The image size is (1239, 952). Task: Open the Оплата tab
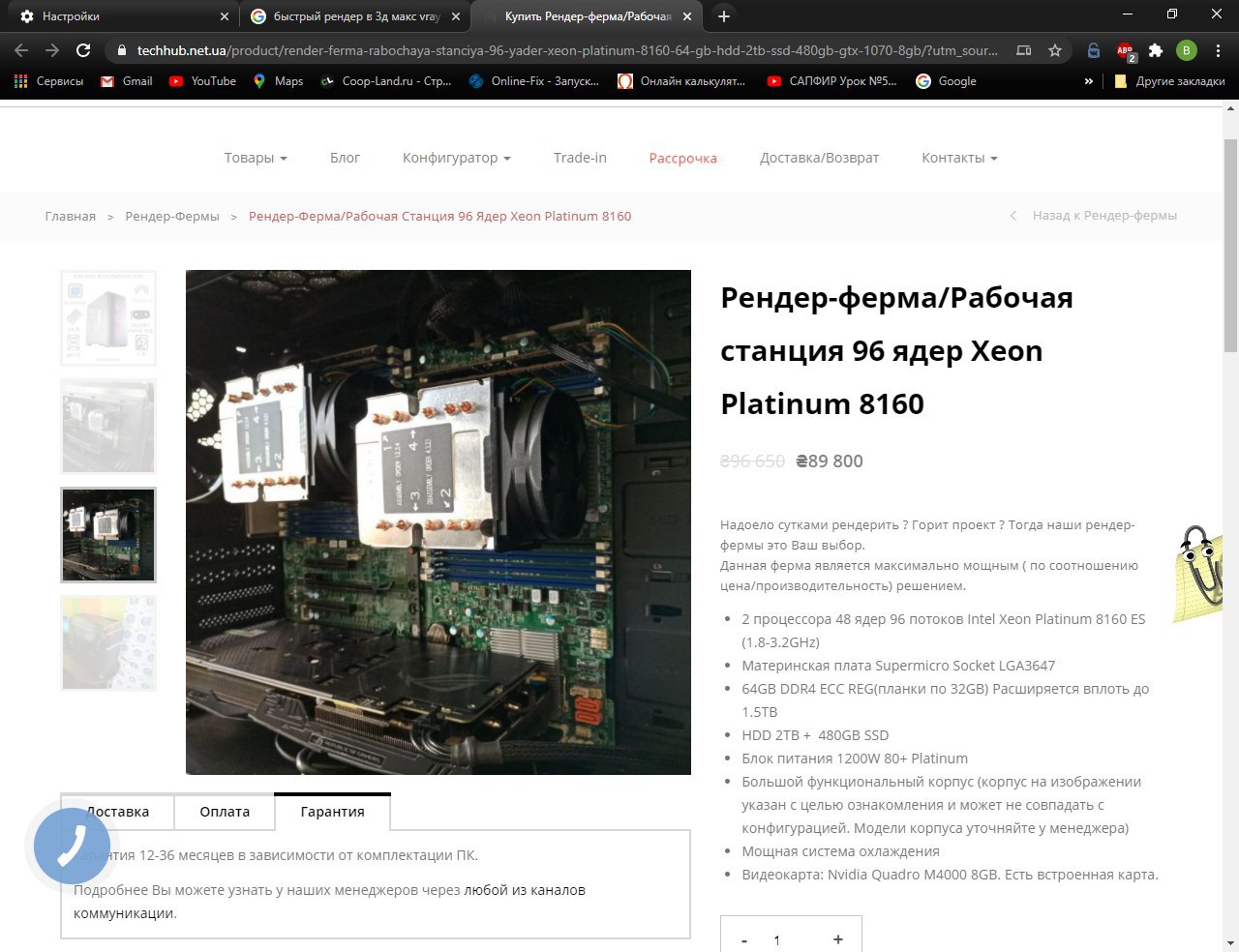pyautogui.click(x=225, y=812)
